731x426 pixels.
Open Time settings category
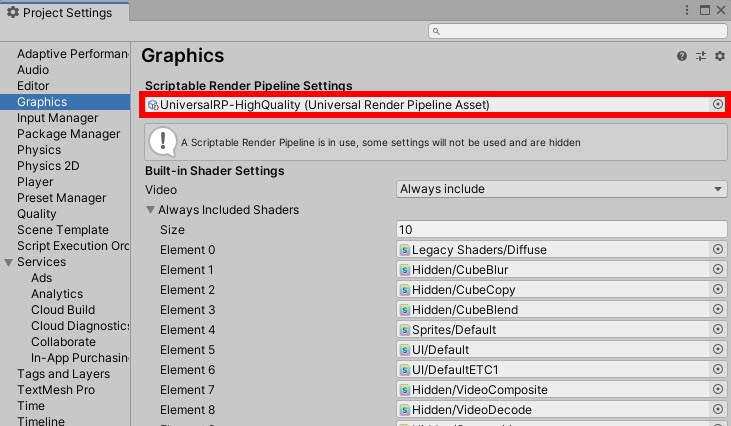pos(31,406)
